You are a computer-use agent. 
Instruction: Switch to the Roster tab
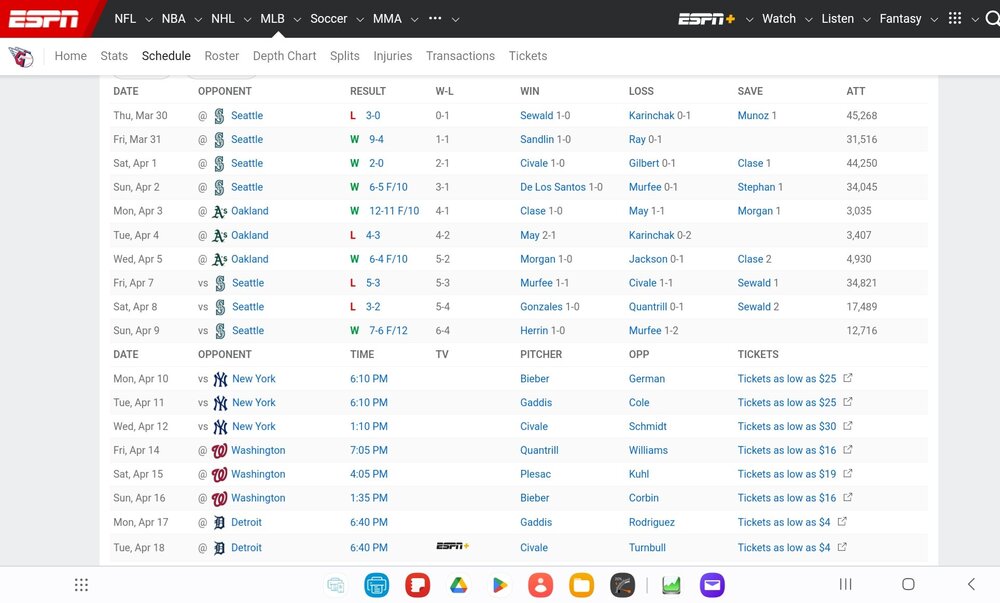coord(221,56)
